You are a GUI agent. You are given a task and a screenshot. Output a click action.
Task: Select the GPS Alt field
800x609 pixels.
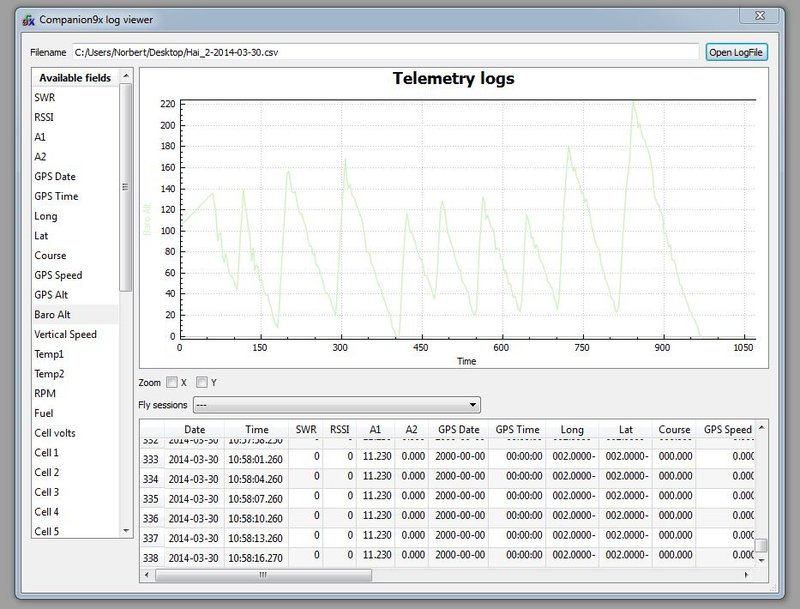[x=75, y=295]
